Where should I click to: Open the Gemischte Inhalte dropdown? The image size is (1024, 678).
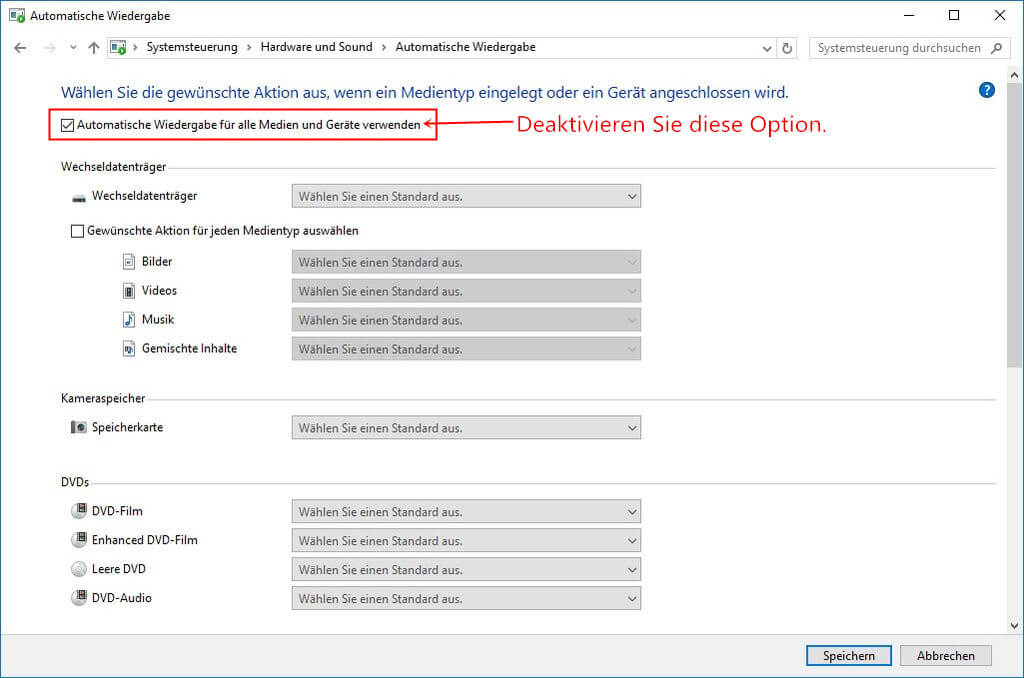(466, 349)
